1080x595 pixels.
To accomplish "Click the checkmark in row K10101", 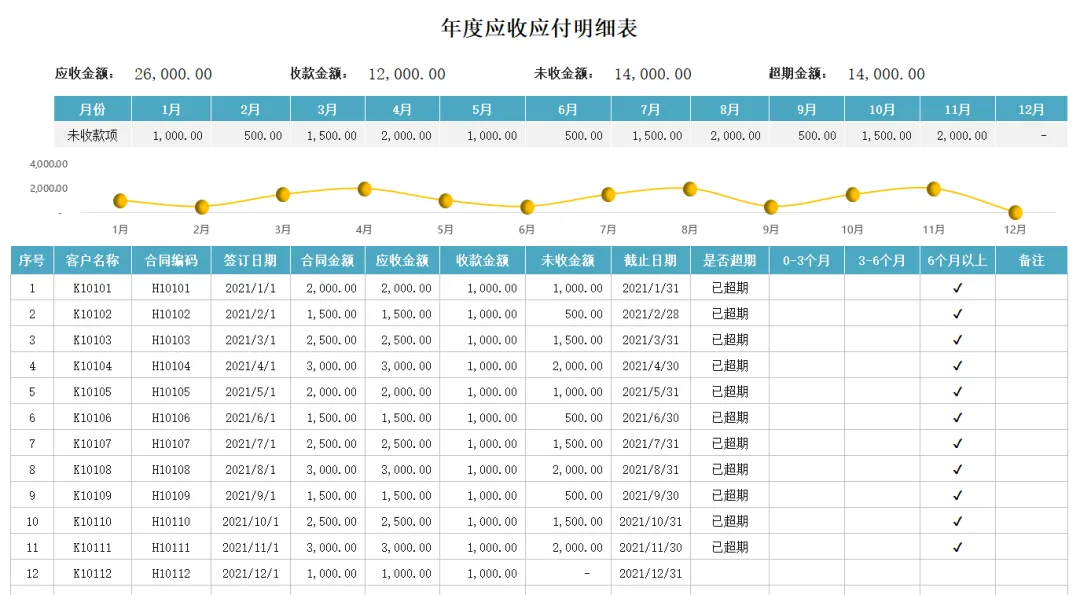I will [957, 288].
